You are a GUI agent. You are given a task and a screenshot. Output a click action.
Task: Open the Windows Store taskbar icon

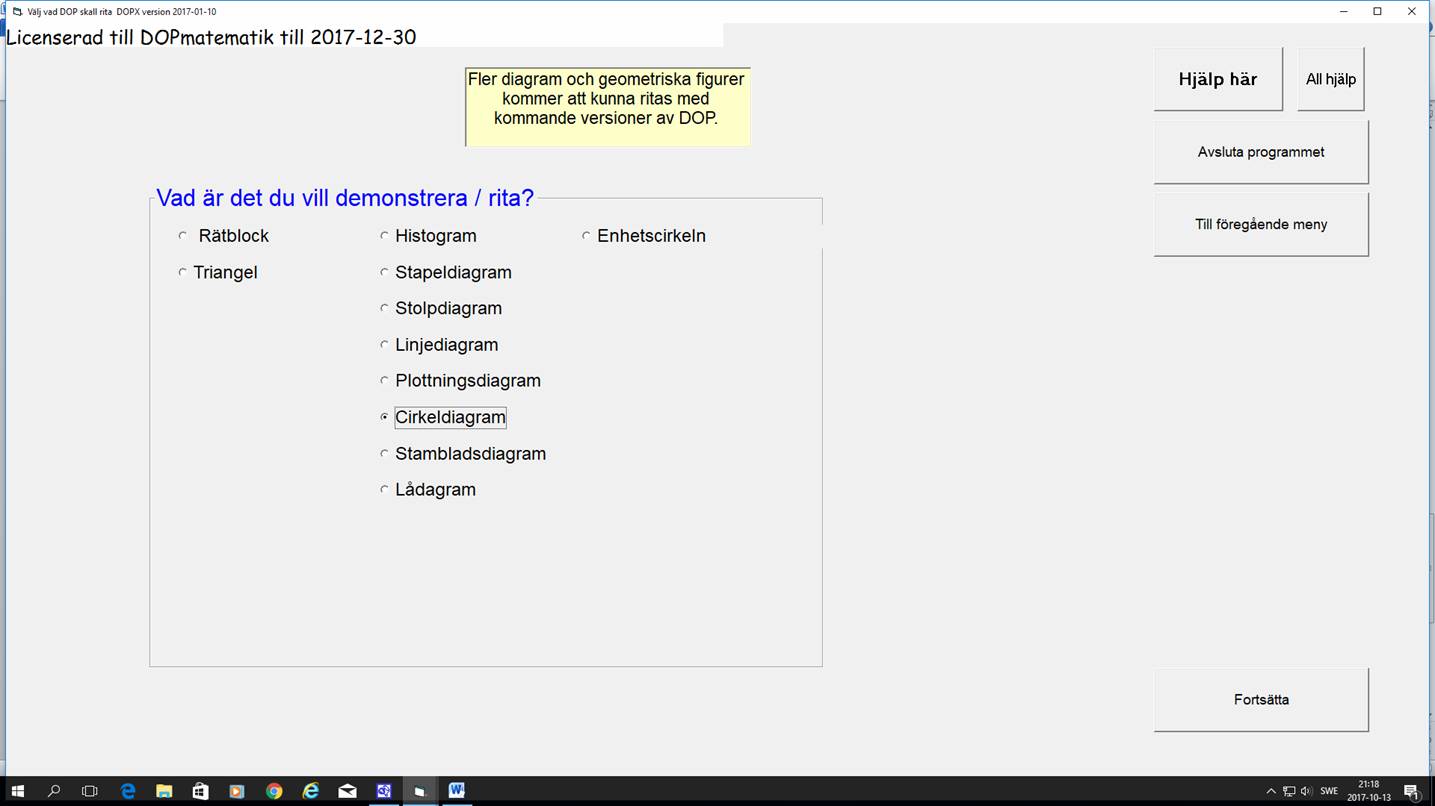pos(200,791)
